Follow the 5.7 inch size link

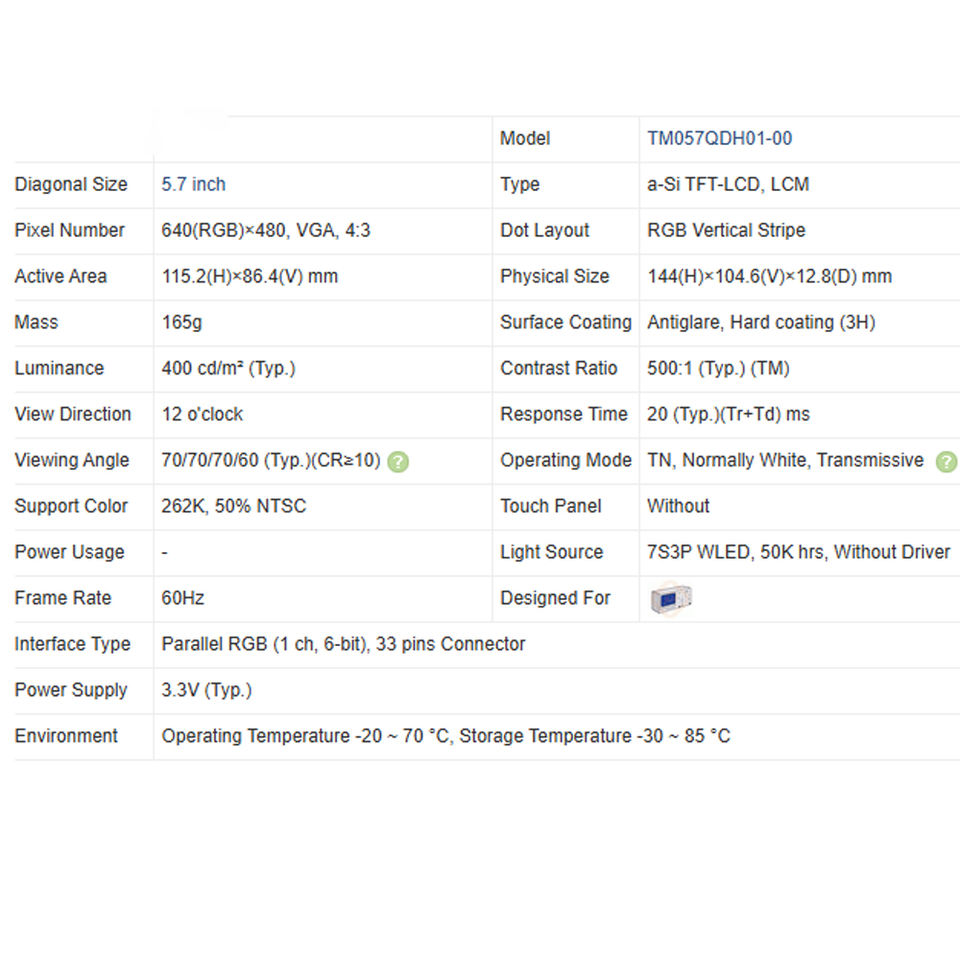point(193,184)
